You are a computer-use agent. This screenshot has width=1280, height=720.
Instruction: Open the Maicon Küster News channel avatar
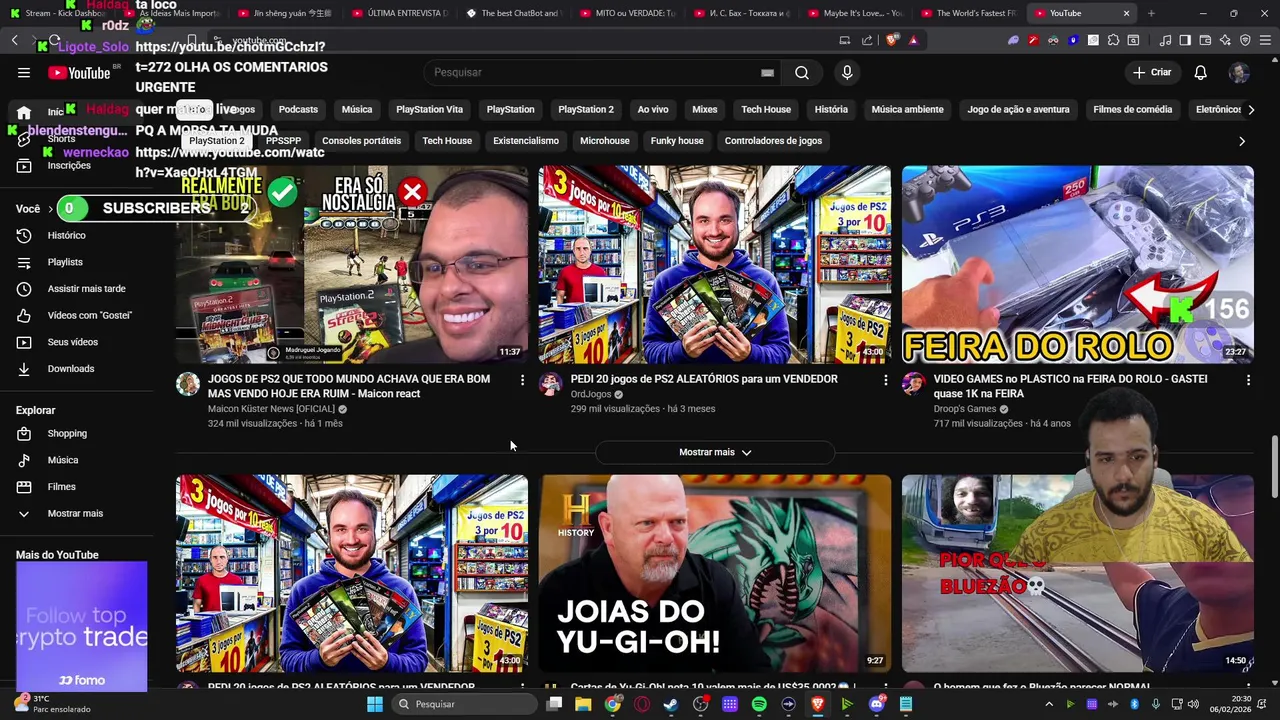(188, 385)
